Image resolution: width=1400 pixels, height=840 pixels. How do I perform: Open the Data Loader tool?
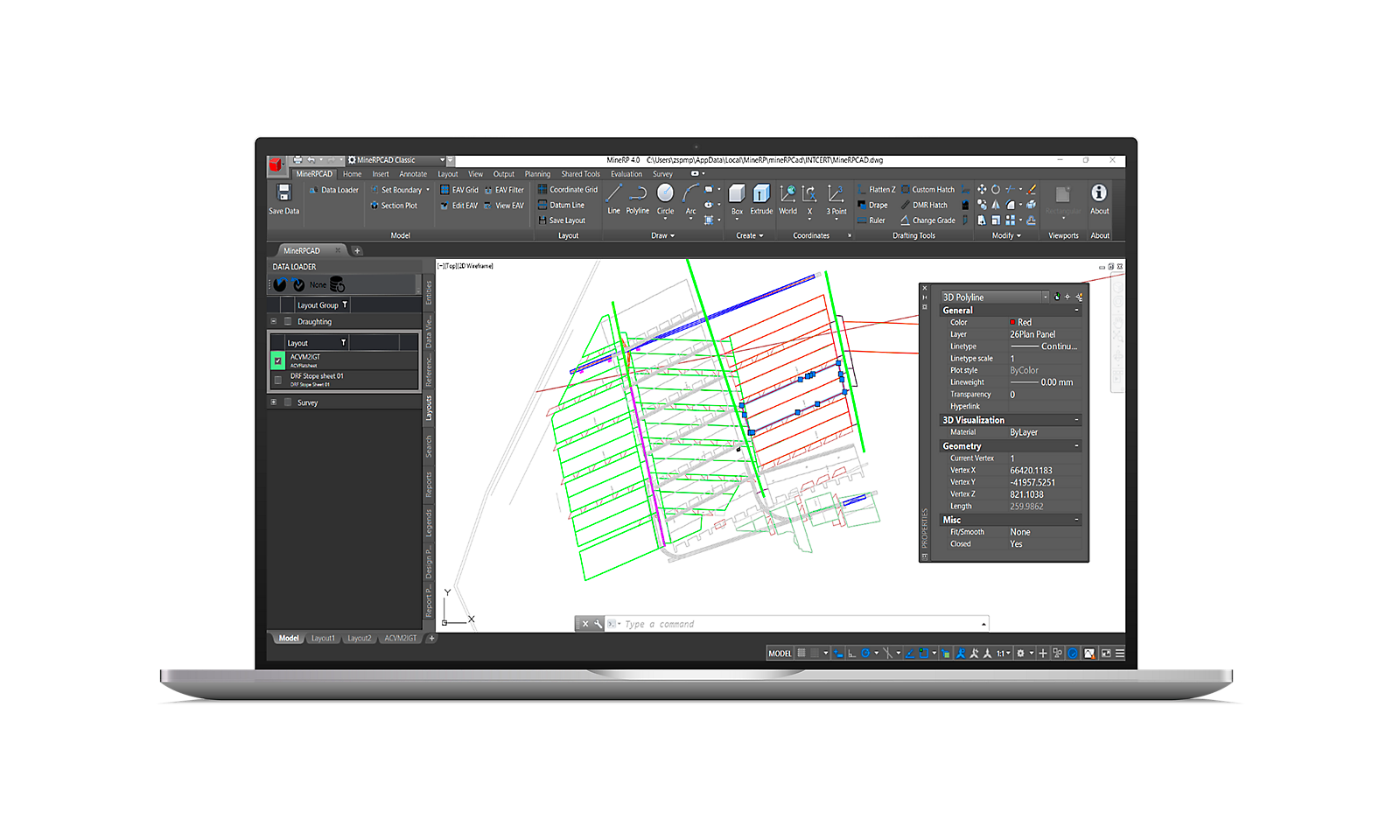[x=334, y=190]
